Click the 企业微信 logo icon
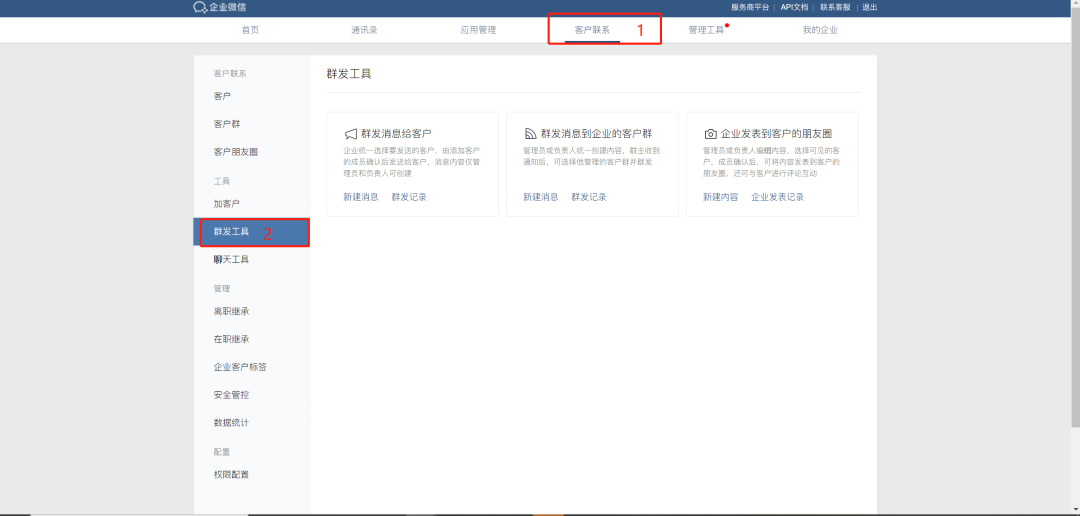The width and height of the screenshot is (1080, 516). tap(199, 7)
